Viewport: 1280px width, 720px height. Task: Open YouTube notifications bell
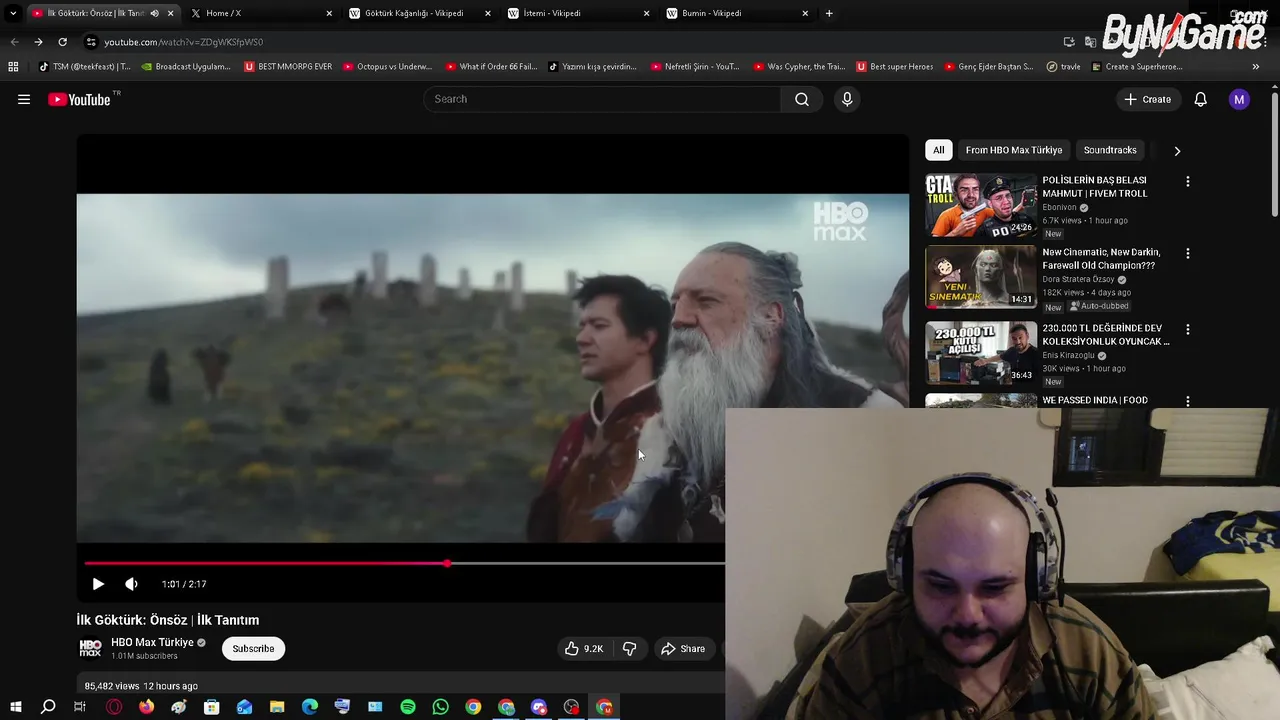pos(1200,99)
